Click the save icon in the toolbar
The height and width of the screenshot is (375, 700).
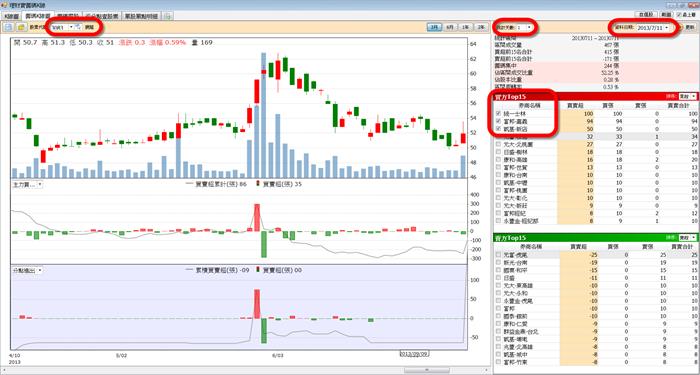pyautogui.click(x=8, y=27)
